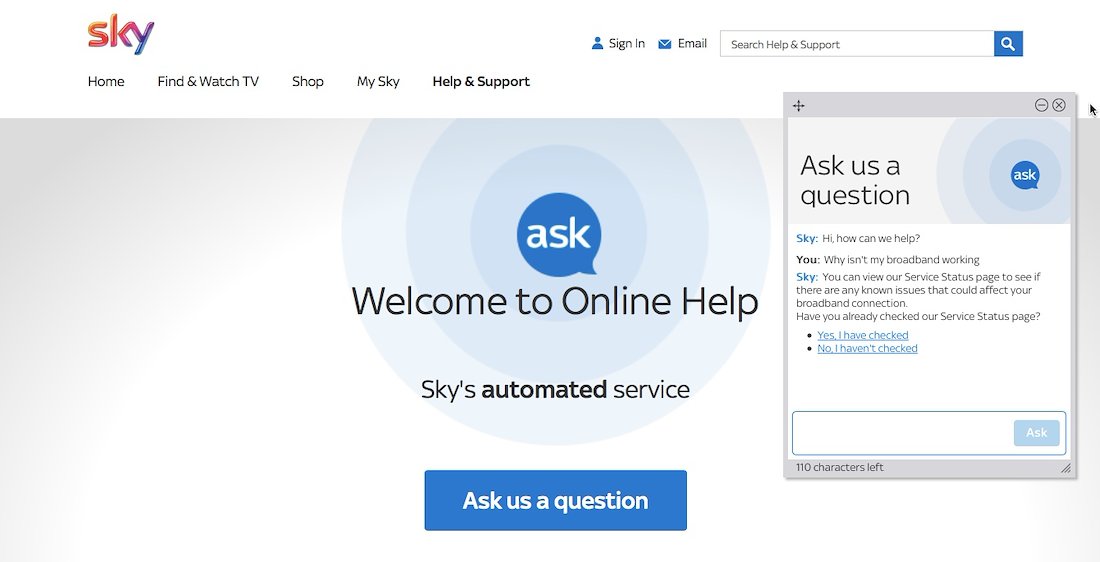Click the Ask button in chat widget
Image resolution: width=1100 pixels, height=562 pixels.
click(1036, 433)
